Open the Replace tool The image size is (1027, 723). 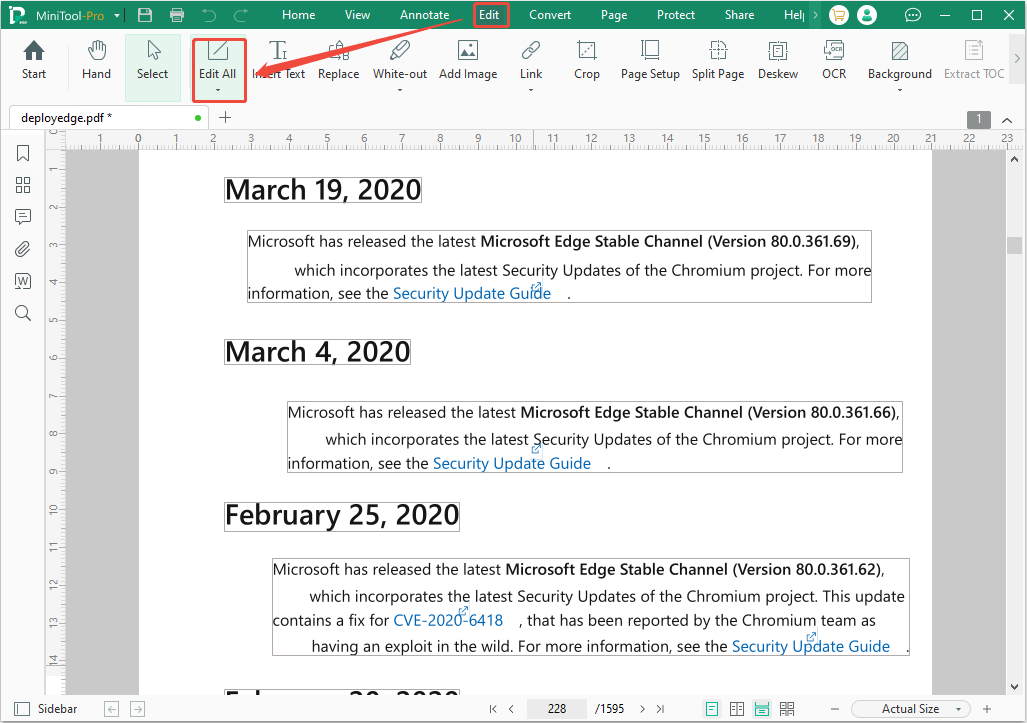tap(338, 60)
